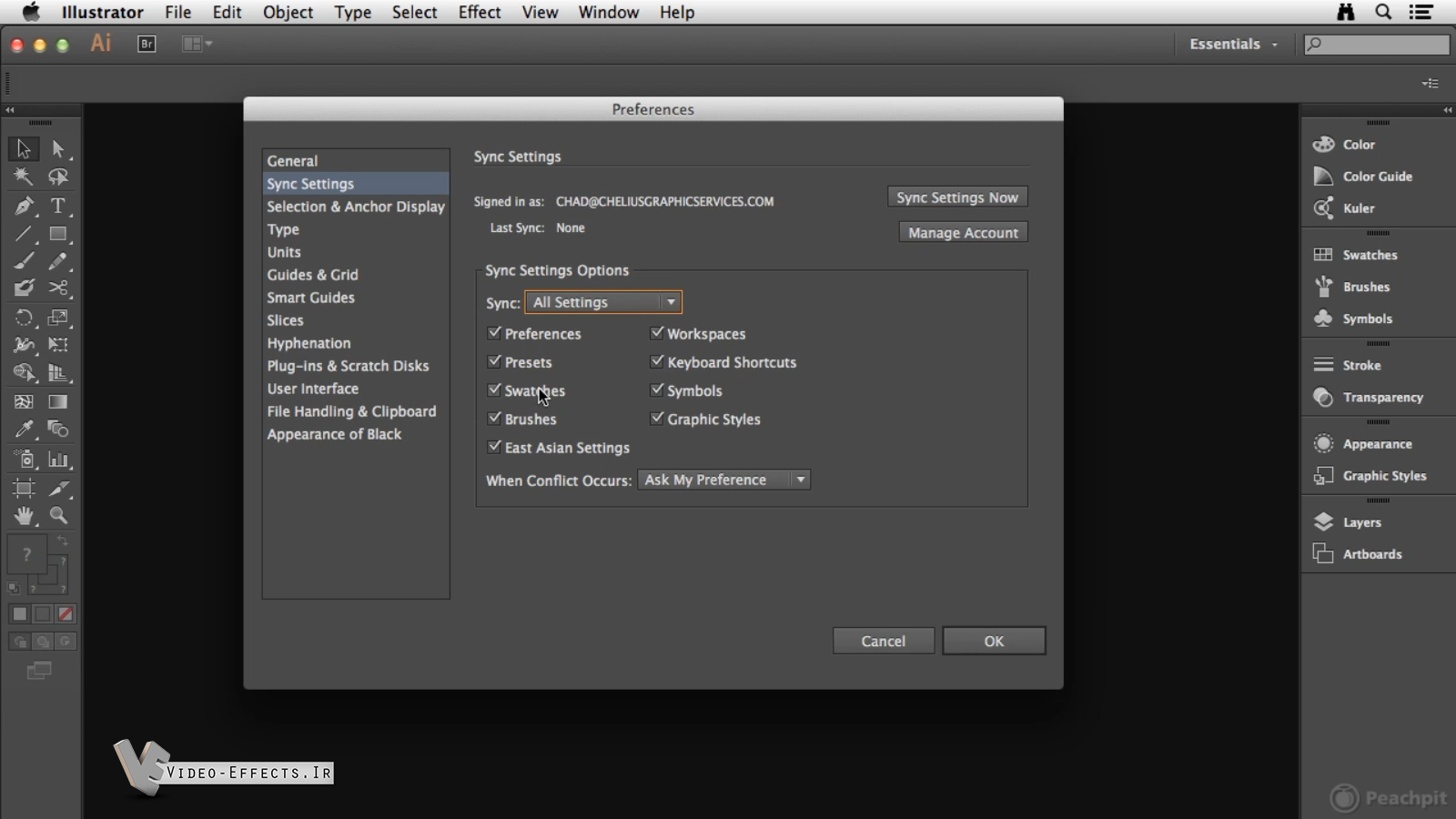The image size is (1456, 819).
Task: Open the Arrange Documents dropdown
Action: (197, 44)
